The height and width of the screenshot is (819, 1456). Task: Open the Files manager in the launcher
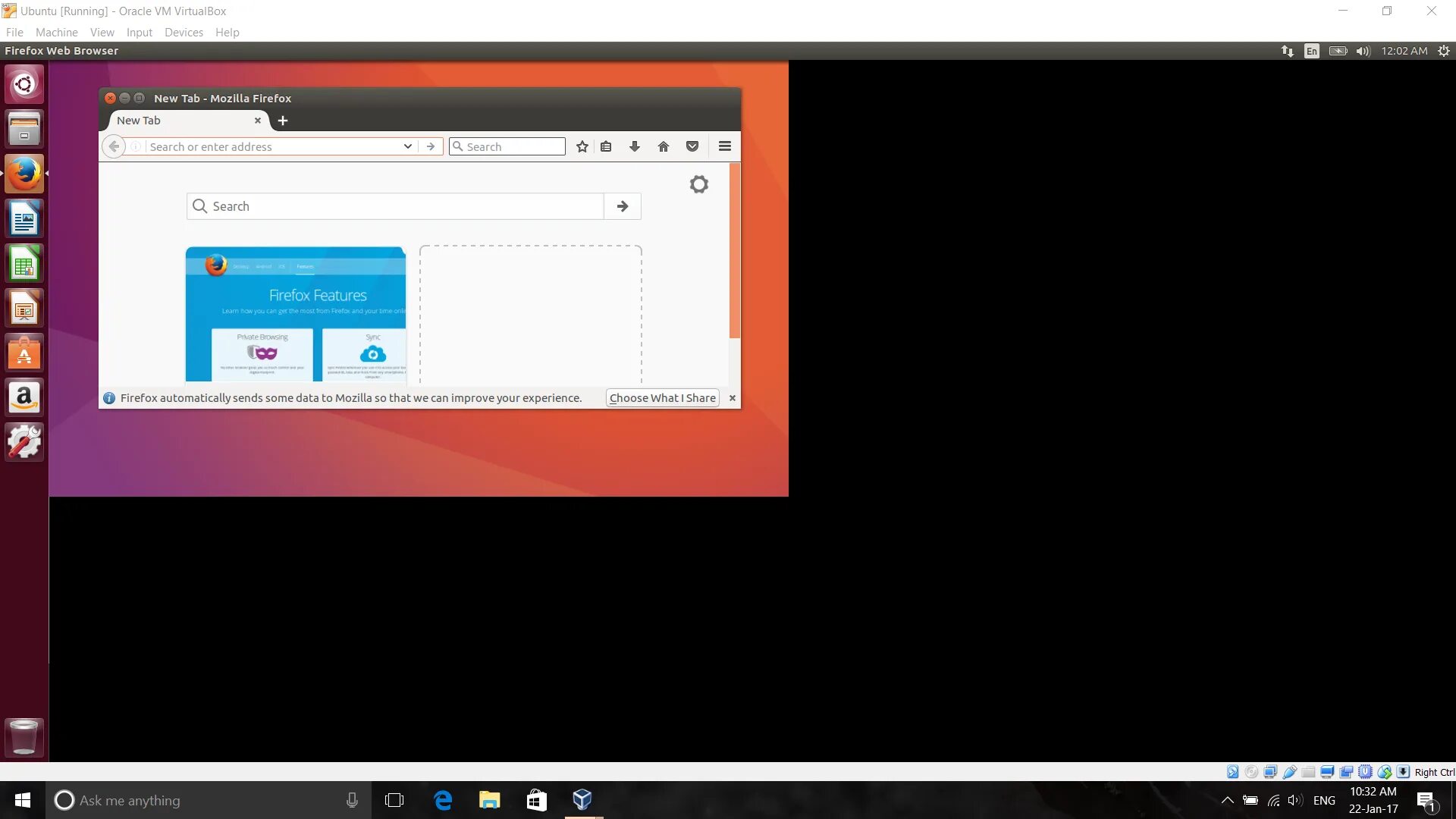(x=24, y=129)
